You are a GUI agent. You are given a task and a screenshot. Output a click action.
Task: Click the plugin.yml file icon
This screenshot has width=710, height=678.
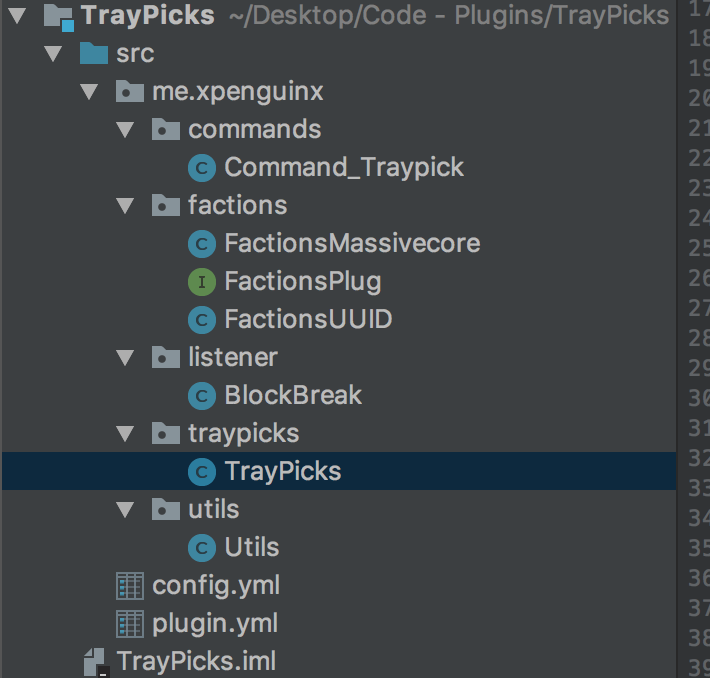click(x=130, y=624)
